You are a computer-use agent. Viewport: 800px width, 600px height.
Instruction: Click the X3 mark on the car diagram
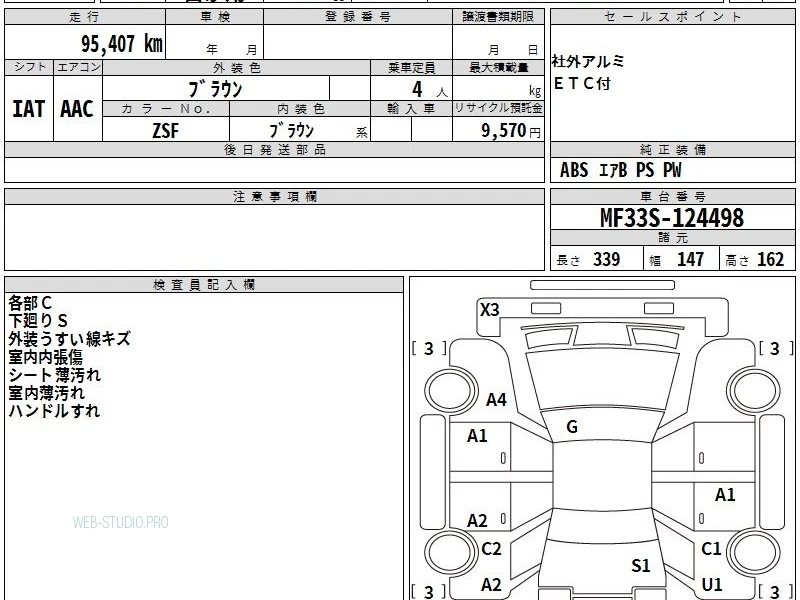(x=490, y=310)
